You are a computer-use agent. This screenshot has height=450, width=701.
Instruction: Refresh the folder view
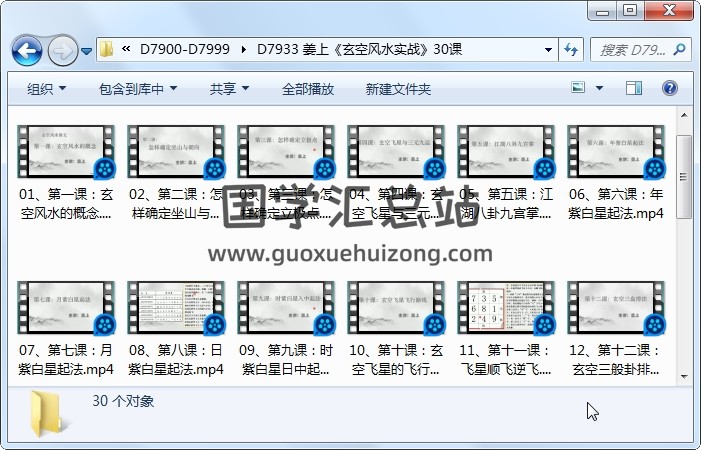pos(571,49)
